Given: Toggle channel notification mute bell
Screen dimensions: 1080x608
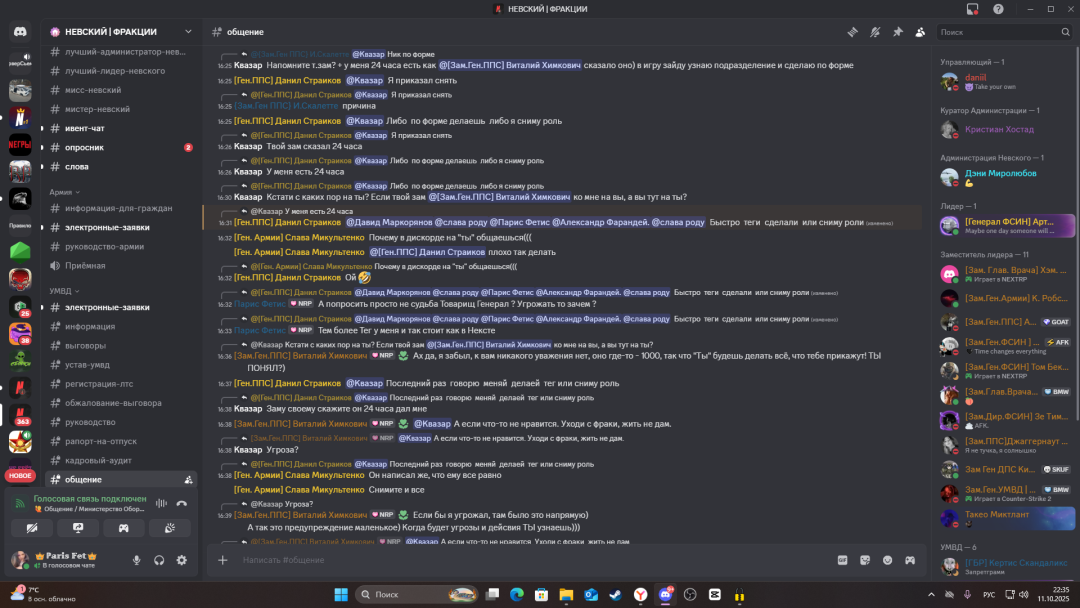Looking at the screenshot, I should tap(875, 32).
